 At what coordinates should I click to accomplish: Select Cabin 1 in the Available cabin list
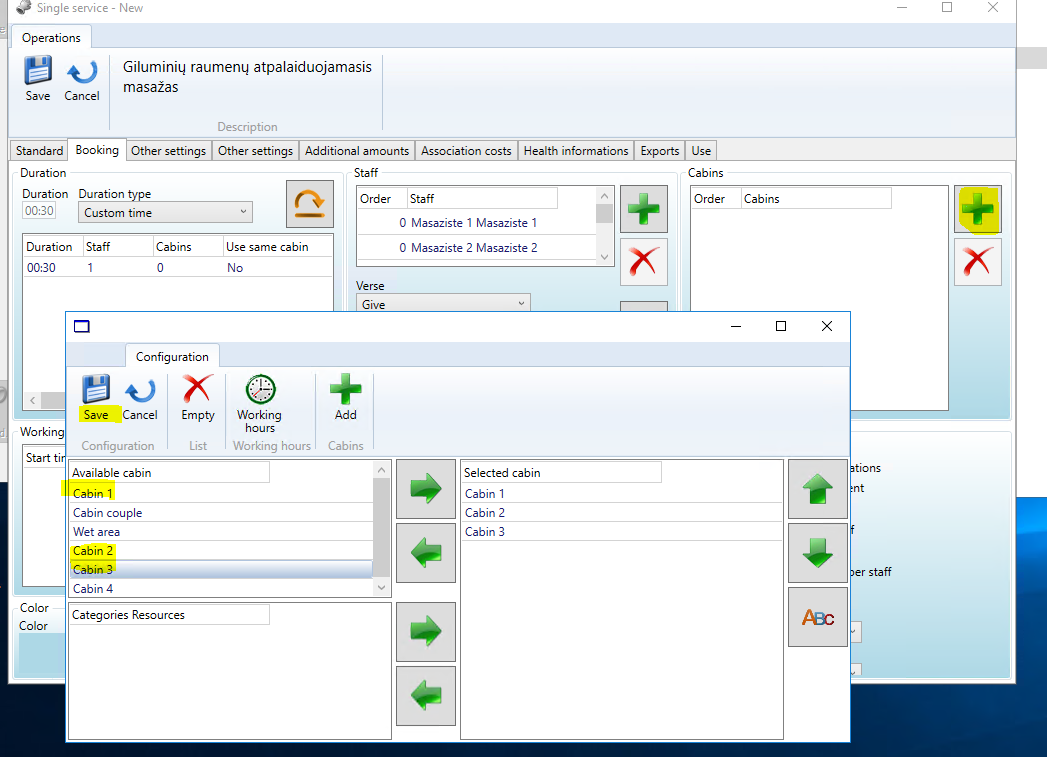point(222,493)
